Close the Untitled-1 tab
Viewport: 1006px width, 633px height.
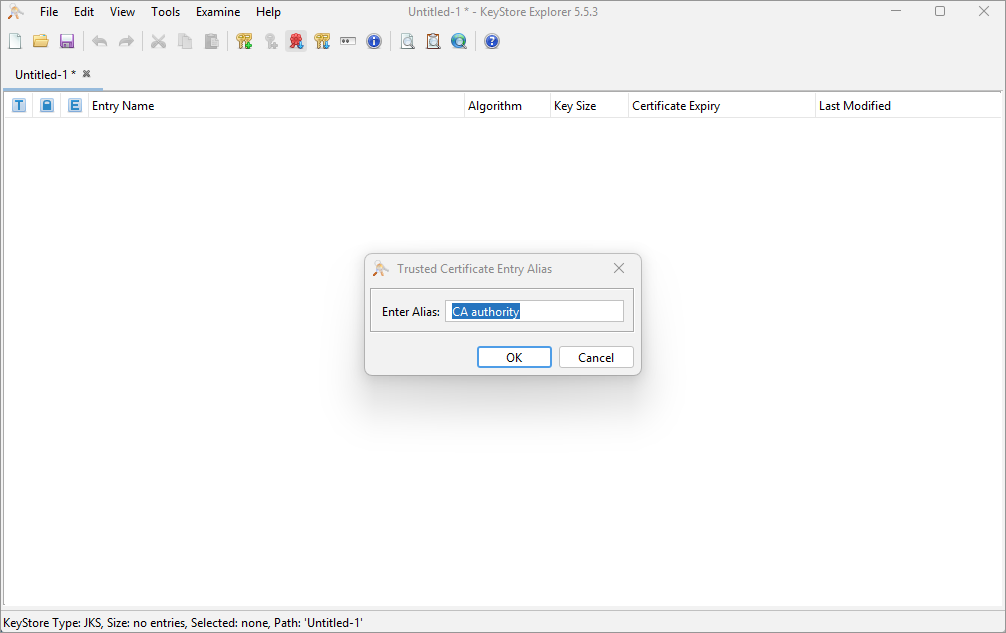(x=87, y=74)
